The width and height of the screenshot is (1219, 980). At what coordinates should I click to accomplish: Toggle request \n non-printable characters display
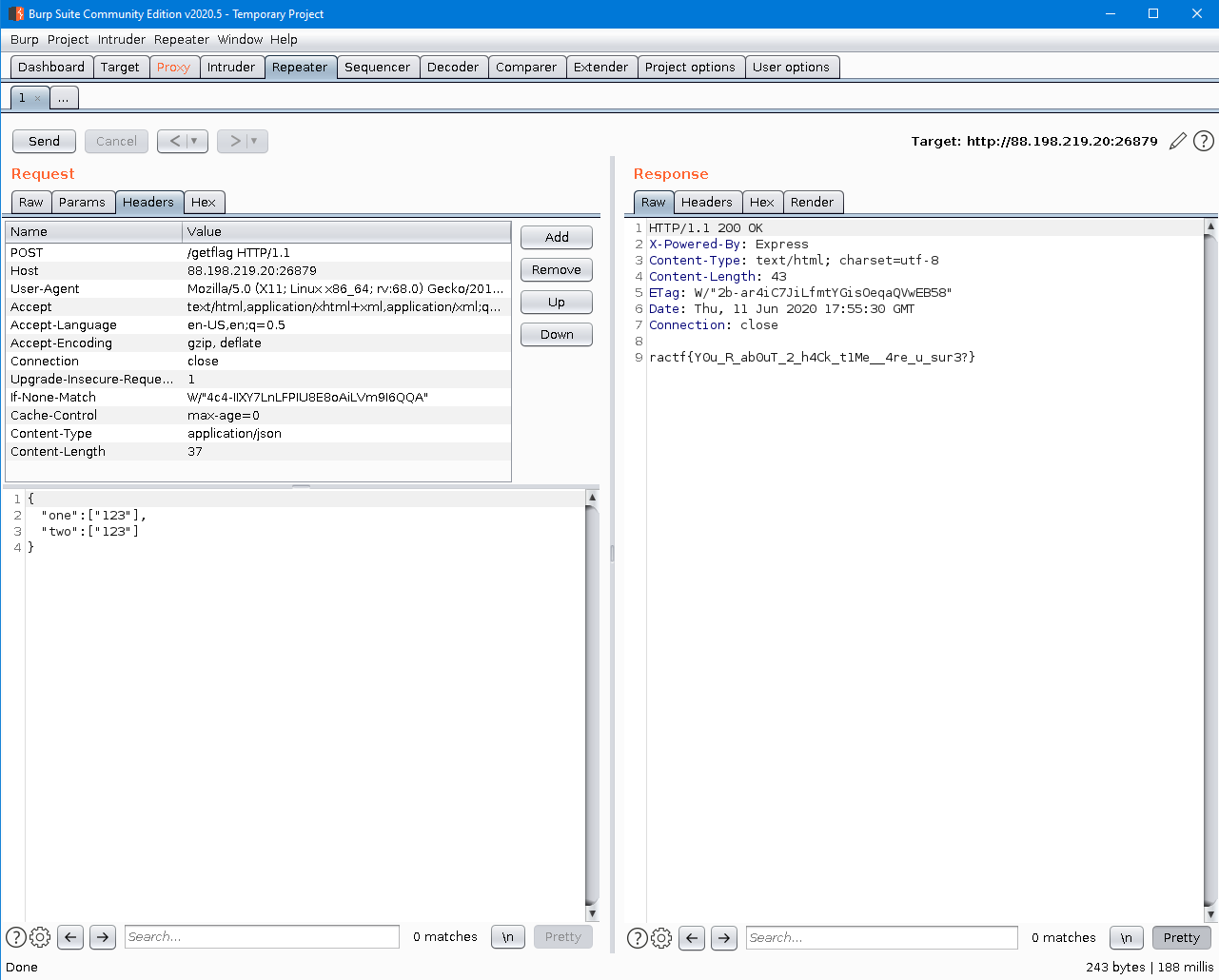[x=508, y=937]
